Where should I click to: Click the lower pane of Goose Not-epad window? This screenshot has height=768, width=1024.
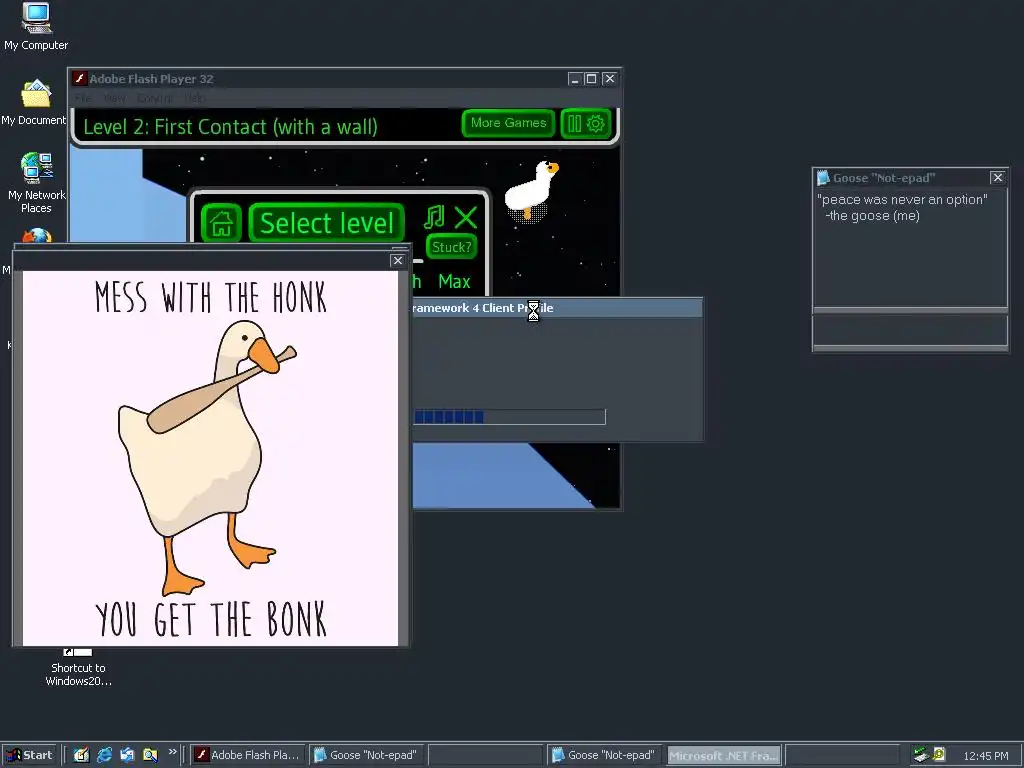click(910, 330)
